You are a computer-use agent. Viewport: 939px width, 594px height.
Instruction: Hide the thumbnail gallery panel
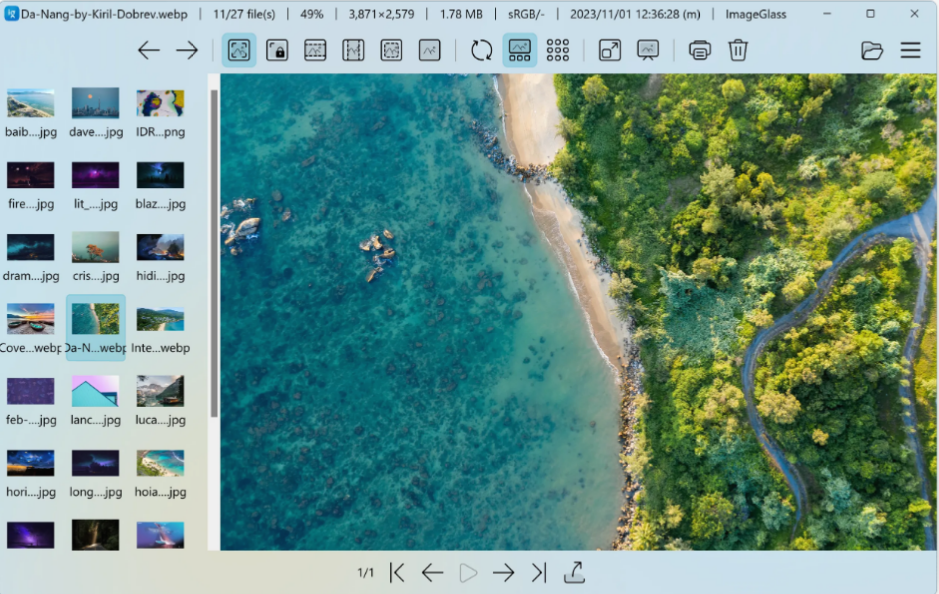click(x=519, y=50)
